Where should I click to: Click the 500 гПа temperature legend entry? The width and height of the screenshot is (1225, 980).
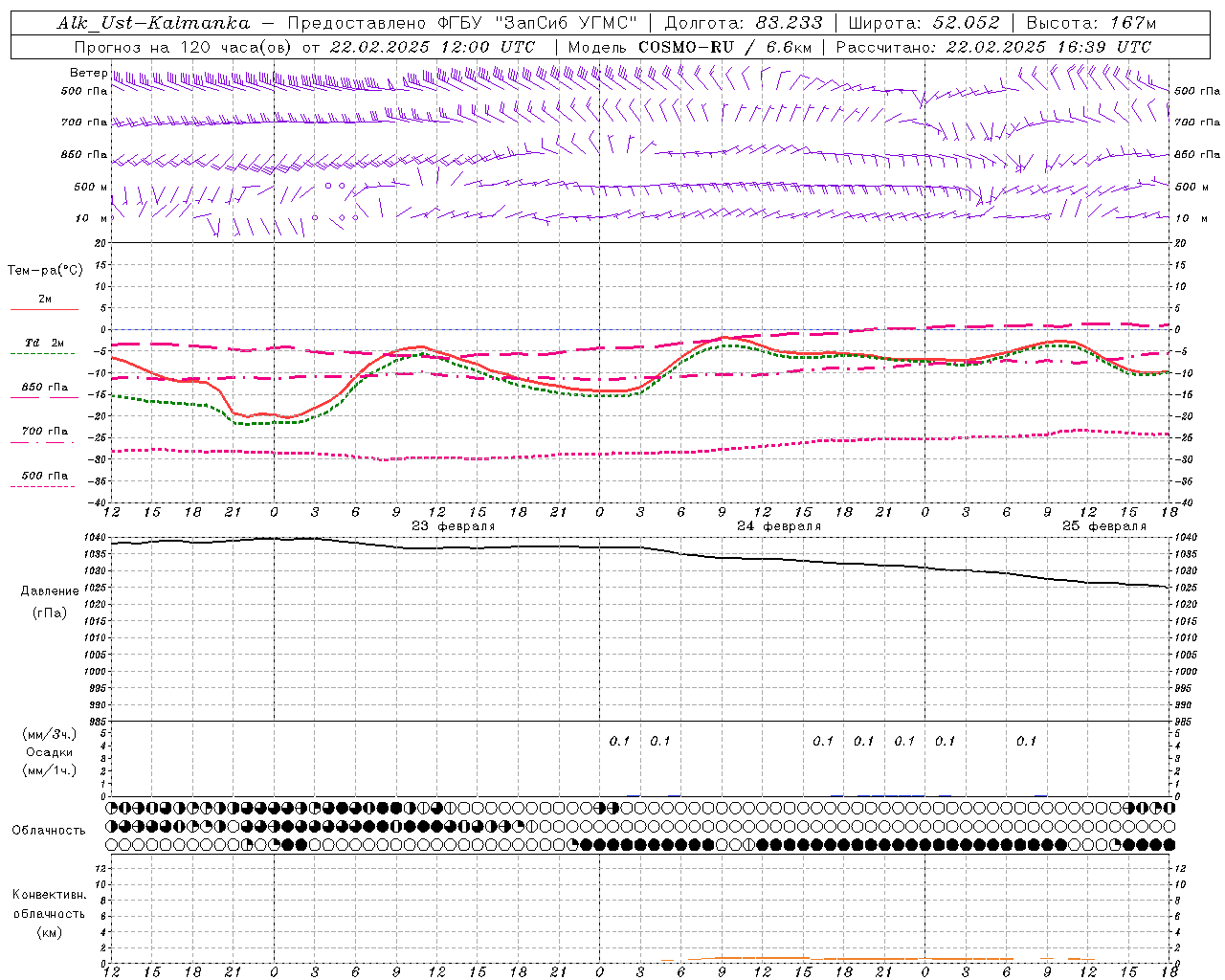[x=45, y=476]
